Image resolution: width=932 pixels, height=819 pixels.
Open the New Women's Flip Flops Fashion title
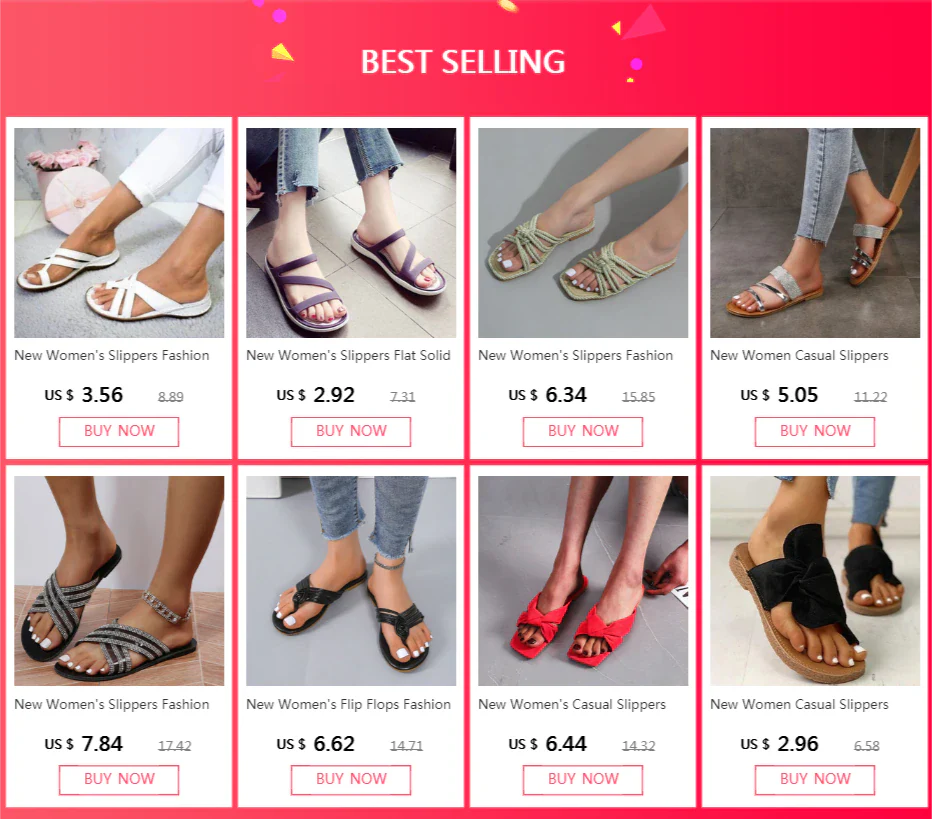pos(348,704)
